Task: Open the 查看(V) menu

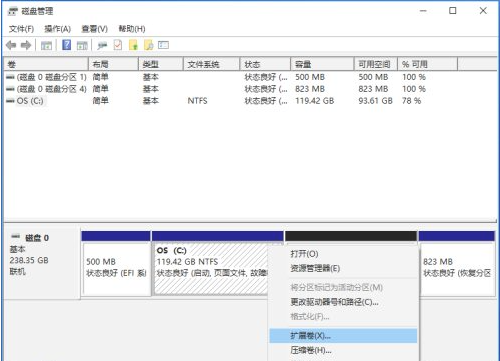Action: click(95, 29)
